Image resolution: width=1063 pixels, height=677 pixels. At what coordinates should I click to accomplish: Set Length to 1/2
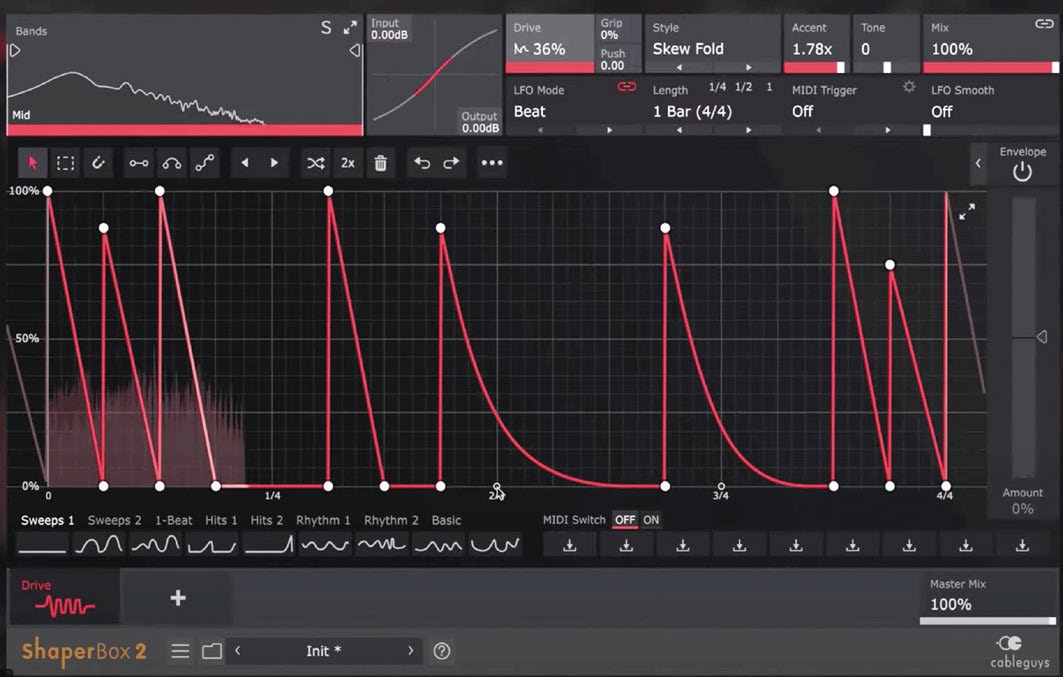(744, 87)
